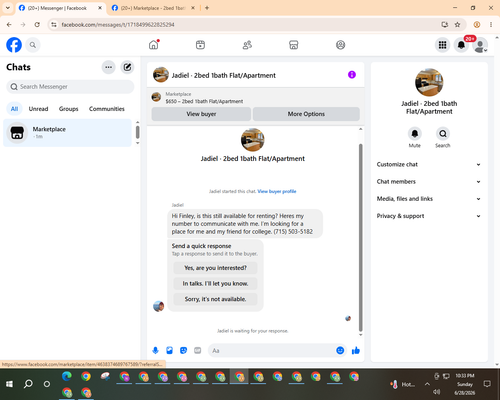Open Microsoft Edge from taskbar

(67, 376)
